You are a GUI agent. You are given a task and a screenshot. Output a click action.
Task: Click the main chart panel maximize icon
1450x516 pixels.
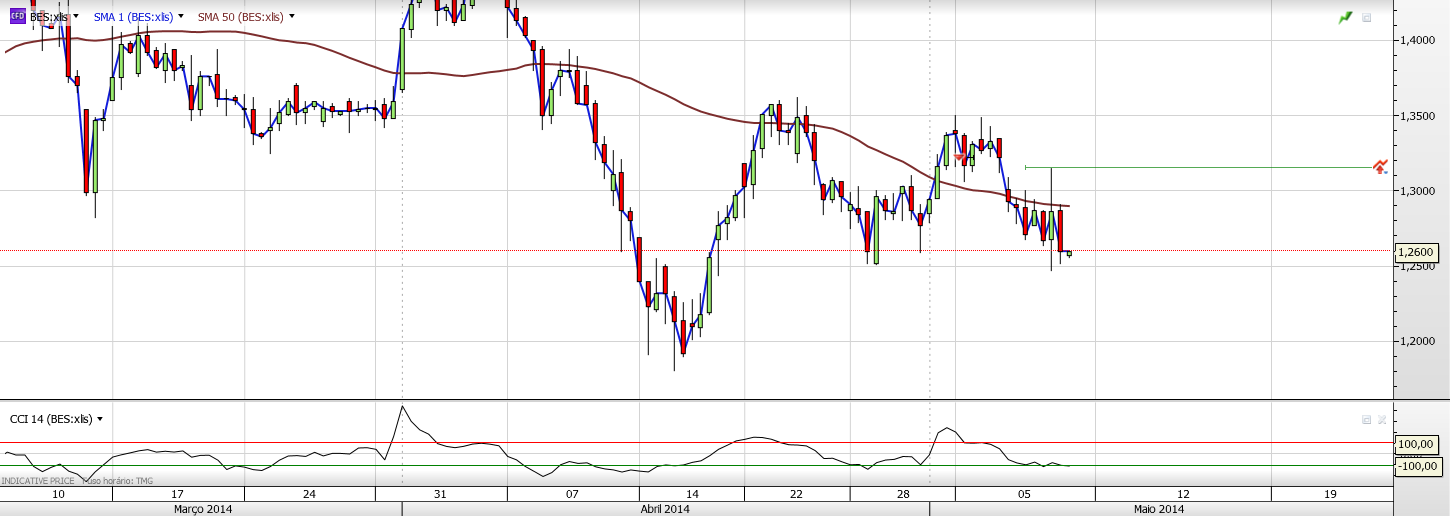1367,18
